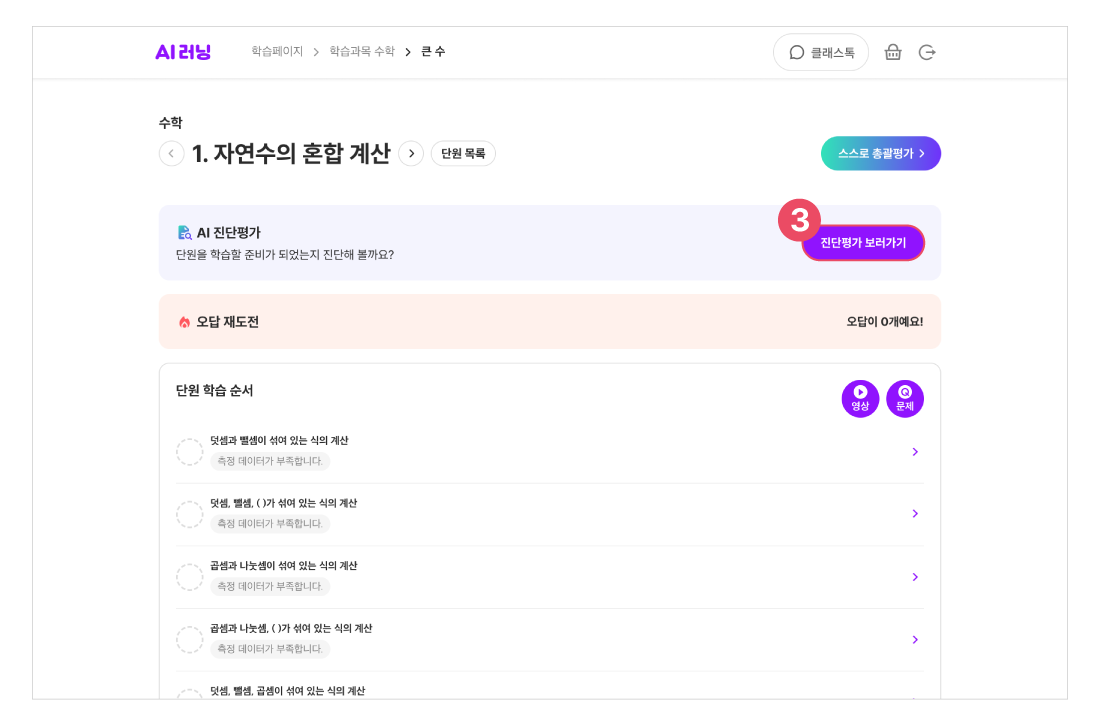
Task: Click the 오답 재도전 flame icon
Action: click(185, 322)
